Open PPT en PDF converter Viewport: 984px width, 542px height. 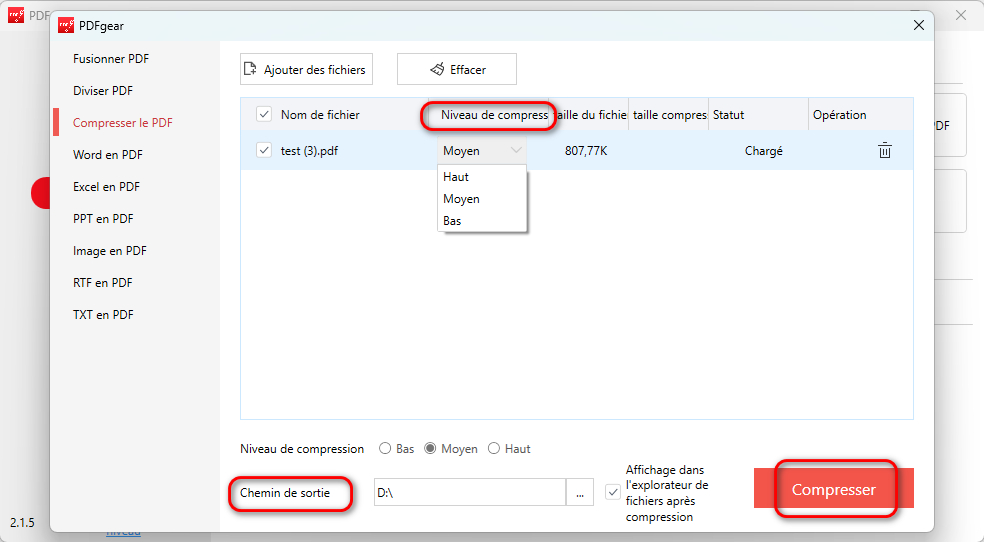(103, 218)
